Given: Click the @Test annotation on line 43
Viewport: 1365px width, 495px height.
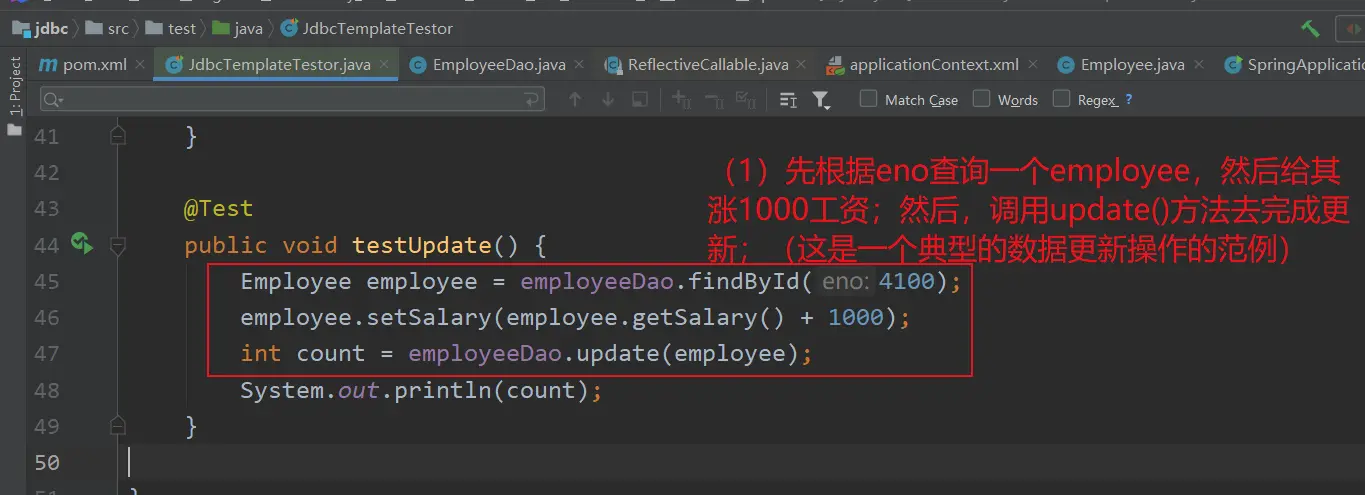Looking at the screenshot, I should point(218,209).
